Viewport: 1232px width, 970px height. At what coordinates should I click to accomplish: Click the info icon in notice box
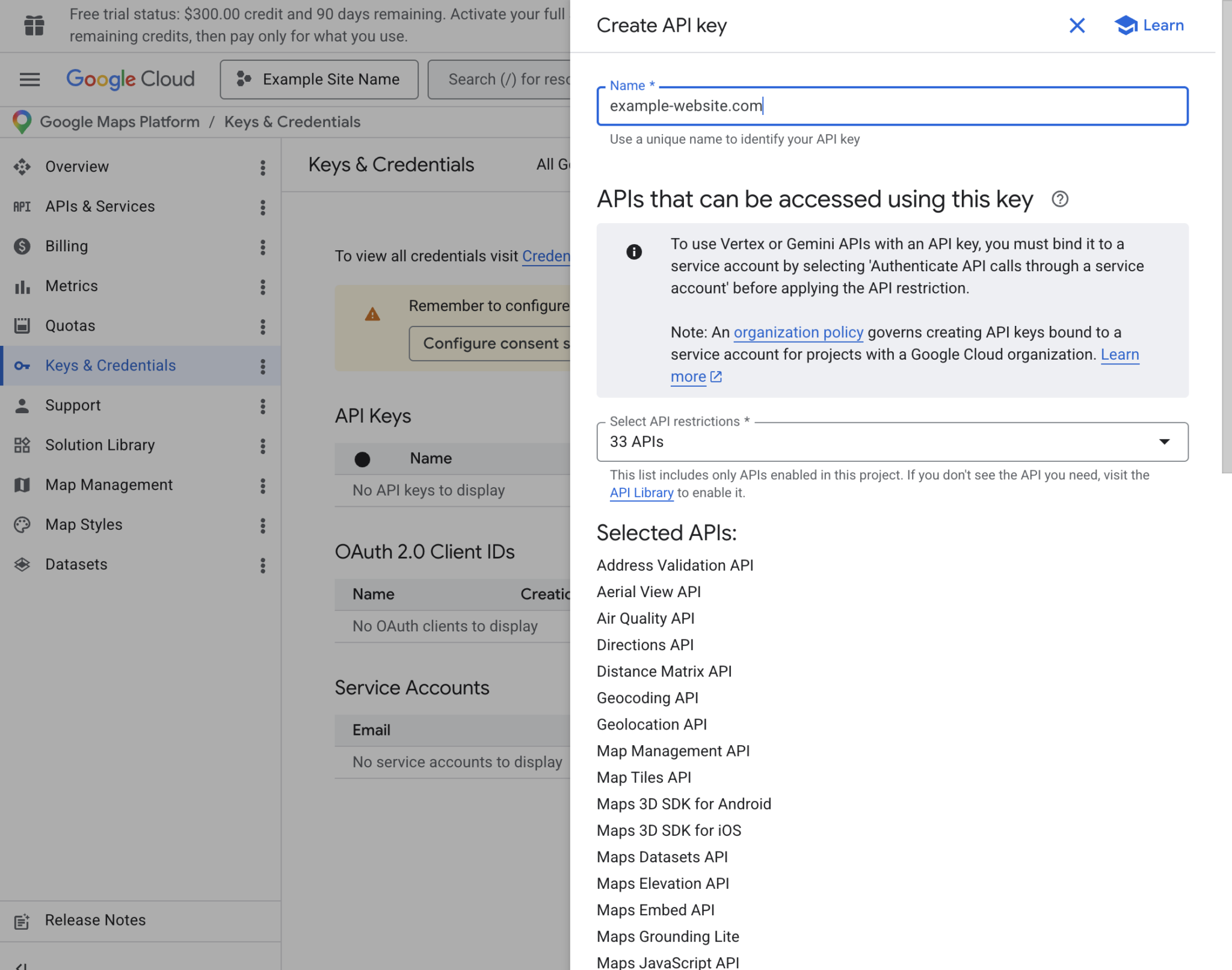(x=634, y=251)
